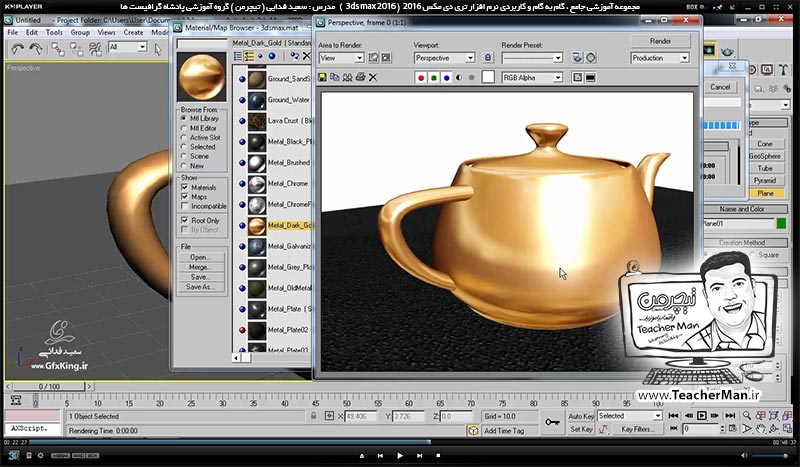Viewport: 800px width, 467px height.
Task: Open File menu in 3ds Max
Action: 13,32
